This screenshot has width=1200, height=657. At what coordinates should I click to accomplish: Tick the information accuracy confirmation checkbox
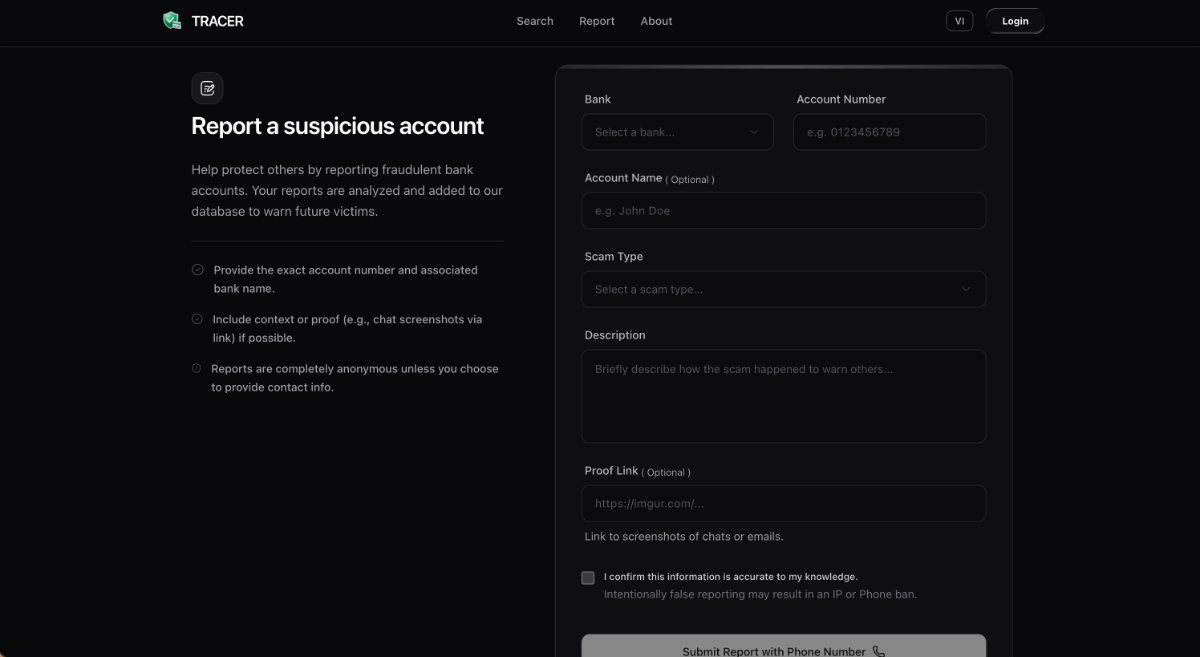click(588, 578)
